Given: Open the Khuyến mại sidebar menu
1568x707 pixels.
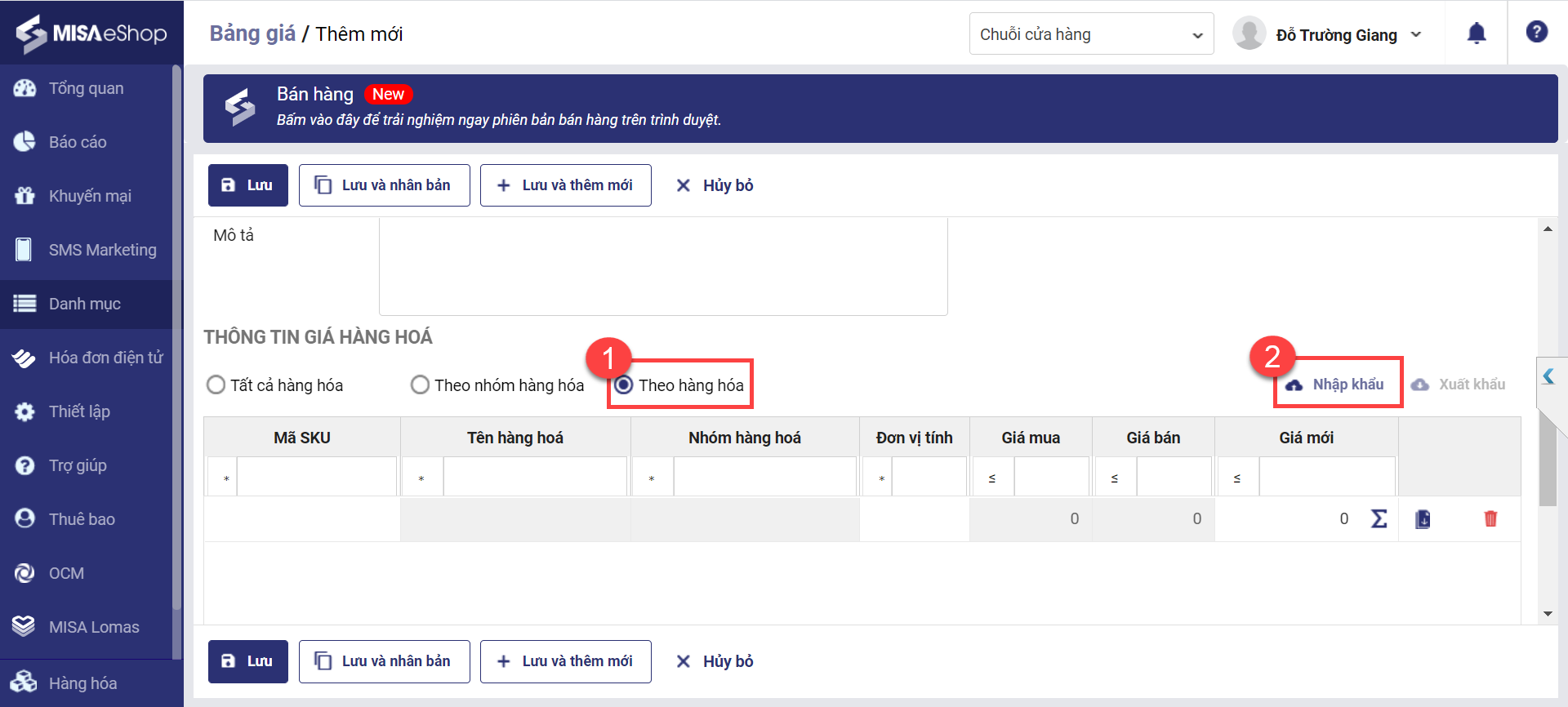Looking at the screenshot, I should [90, 196].
